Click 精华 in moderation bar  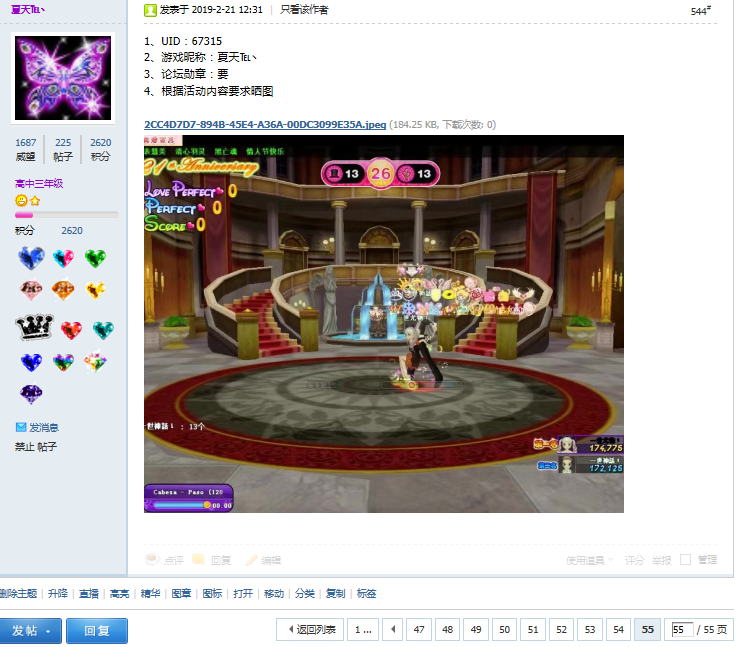coord(151,593)
